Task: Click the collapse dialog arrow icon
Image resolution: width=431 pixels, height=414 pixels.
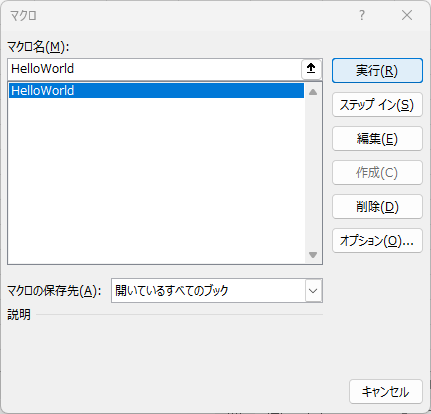Action: pyautogui.click(x=311, y=69)
